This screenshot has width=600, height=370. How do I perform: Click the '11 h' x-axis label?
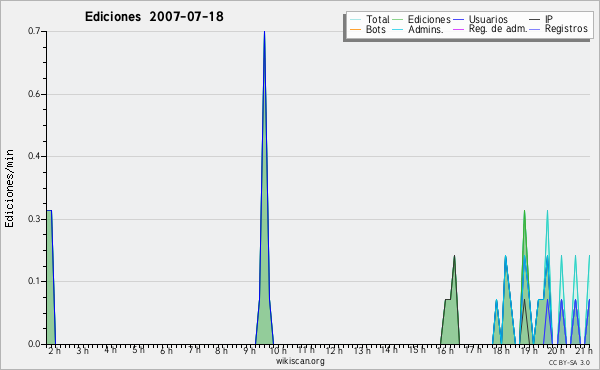click(306, 350)
